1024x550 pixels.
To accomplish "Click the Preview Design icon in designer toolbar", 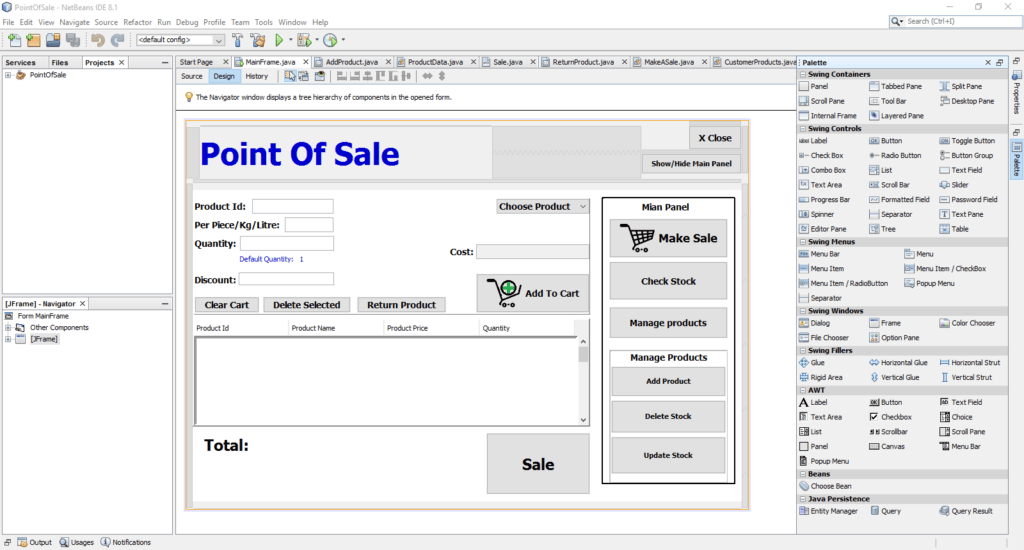I will point(319,76).
